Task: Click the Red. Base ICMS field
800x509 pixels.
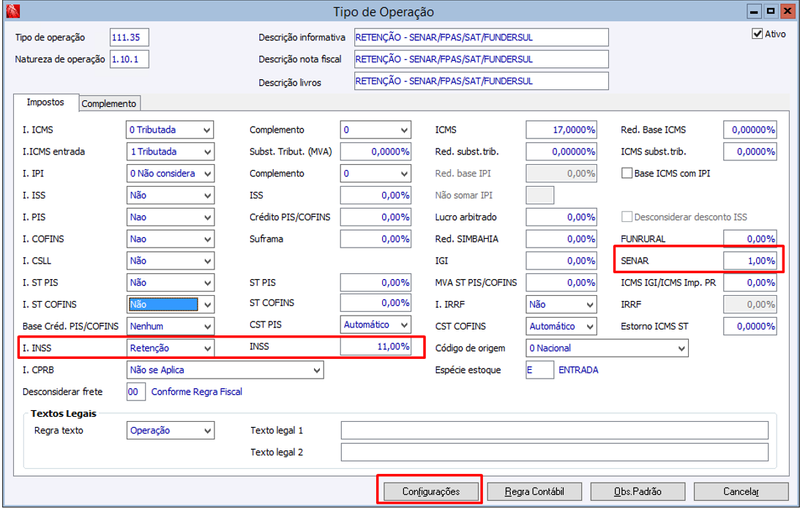Action: [x=750, y=130]
